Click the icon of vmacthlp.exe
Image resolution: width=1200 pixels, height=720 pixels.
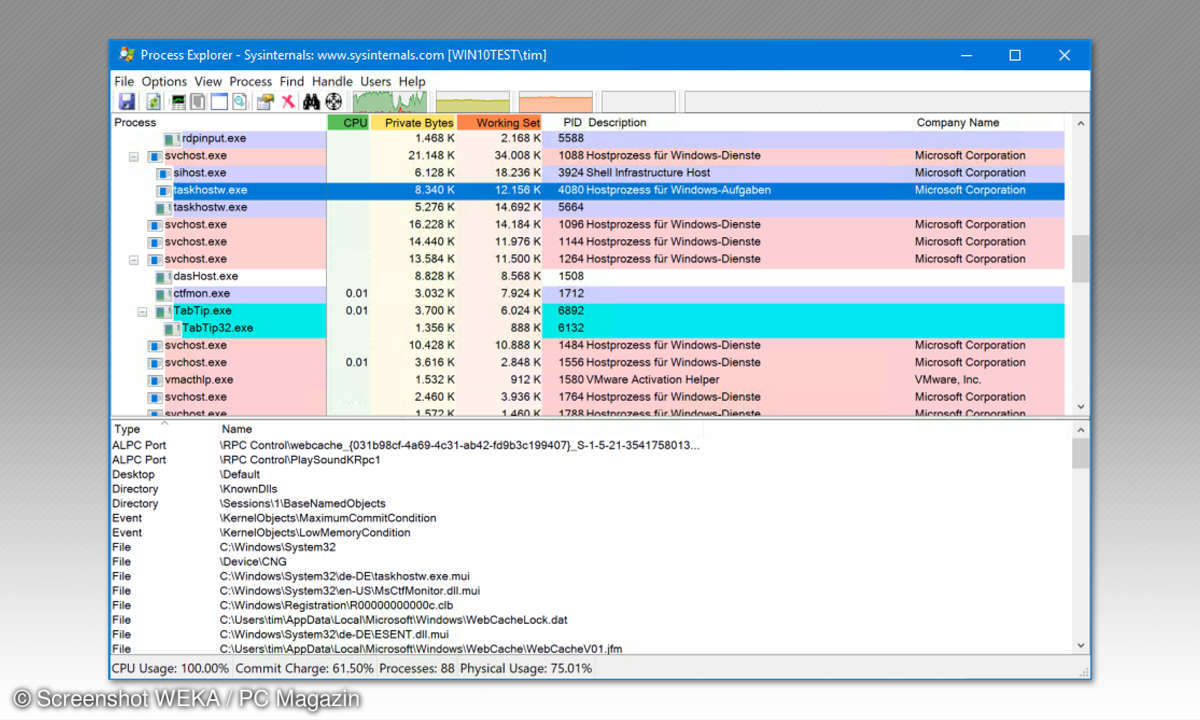point(155,380)
